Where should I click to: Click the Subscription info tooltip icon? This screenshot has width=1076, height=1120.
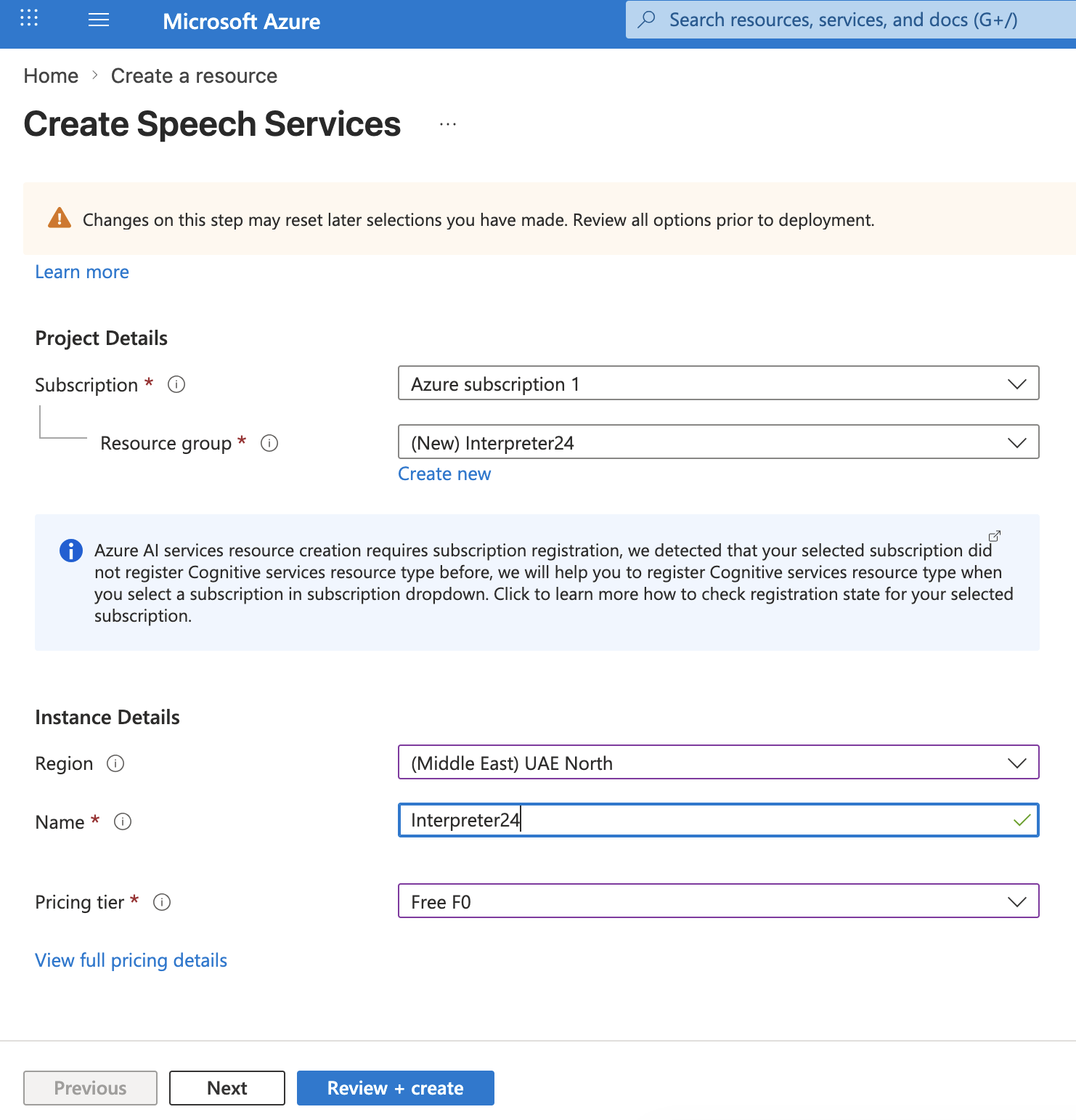tap(176, 384)
